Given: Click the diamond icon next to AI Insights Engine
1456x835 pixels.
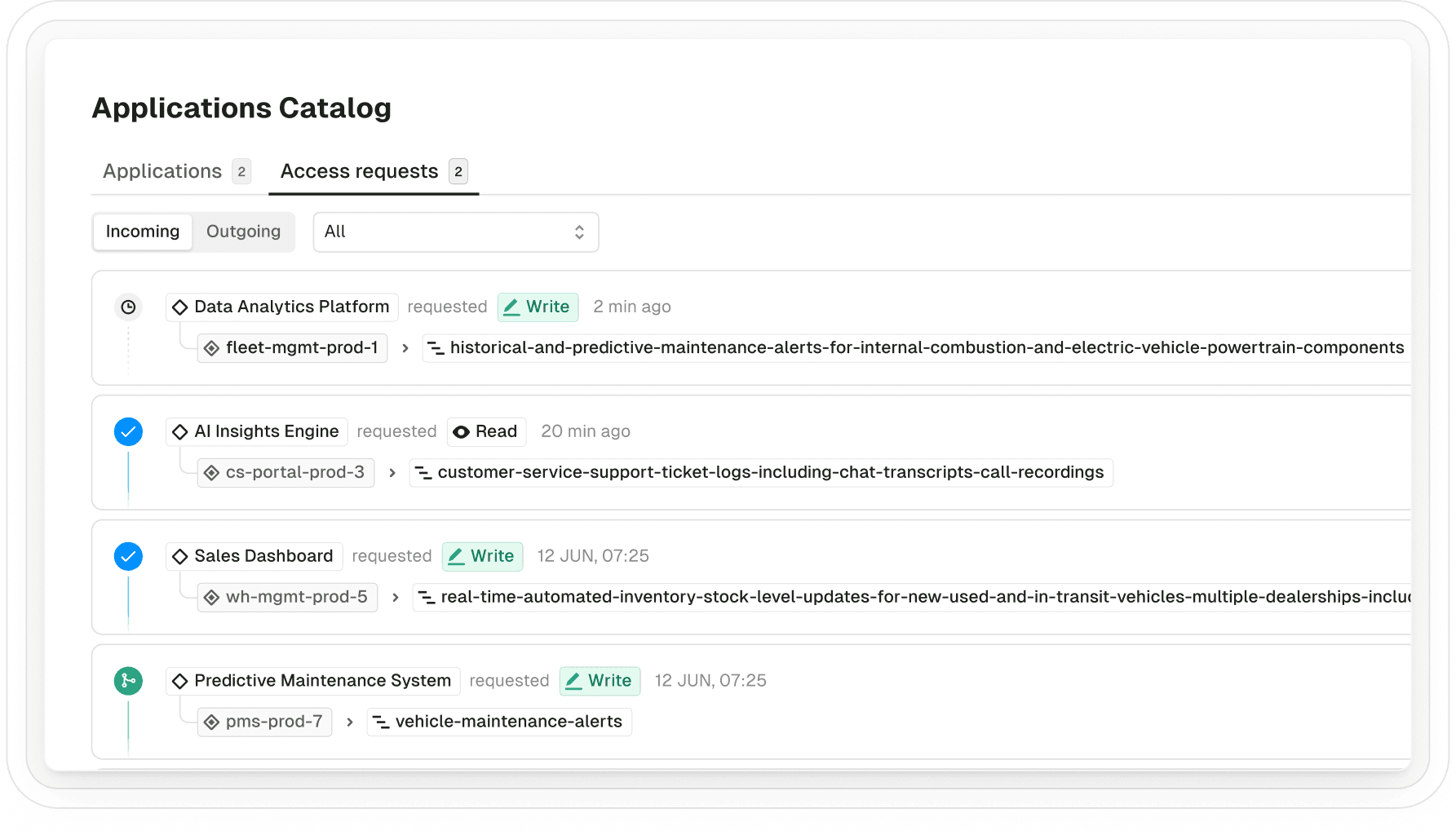Looking at the screenshot, I should point(180,431).
